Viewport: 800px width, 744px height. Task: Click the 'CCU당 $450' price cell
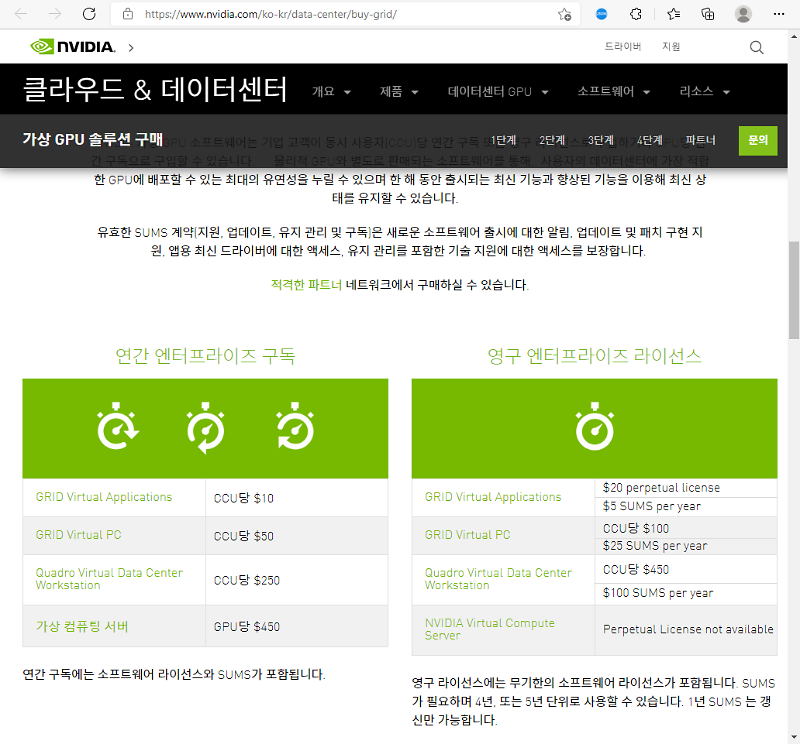[x=686, y=569]
